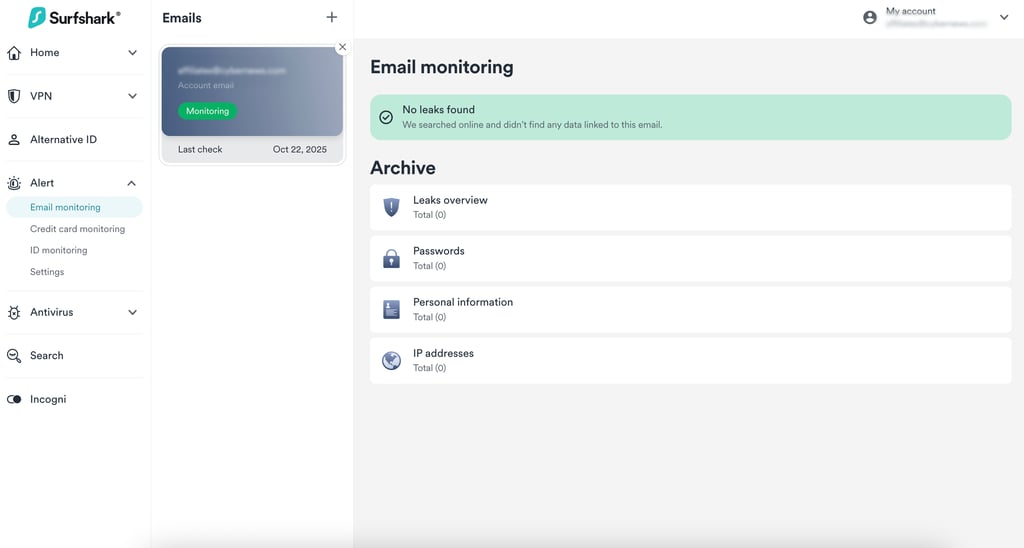1024x548 pixels.
Task: Open the Passwords archive row
Action: pyautogui.click(x=690, y=259)
